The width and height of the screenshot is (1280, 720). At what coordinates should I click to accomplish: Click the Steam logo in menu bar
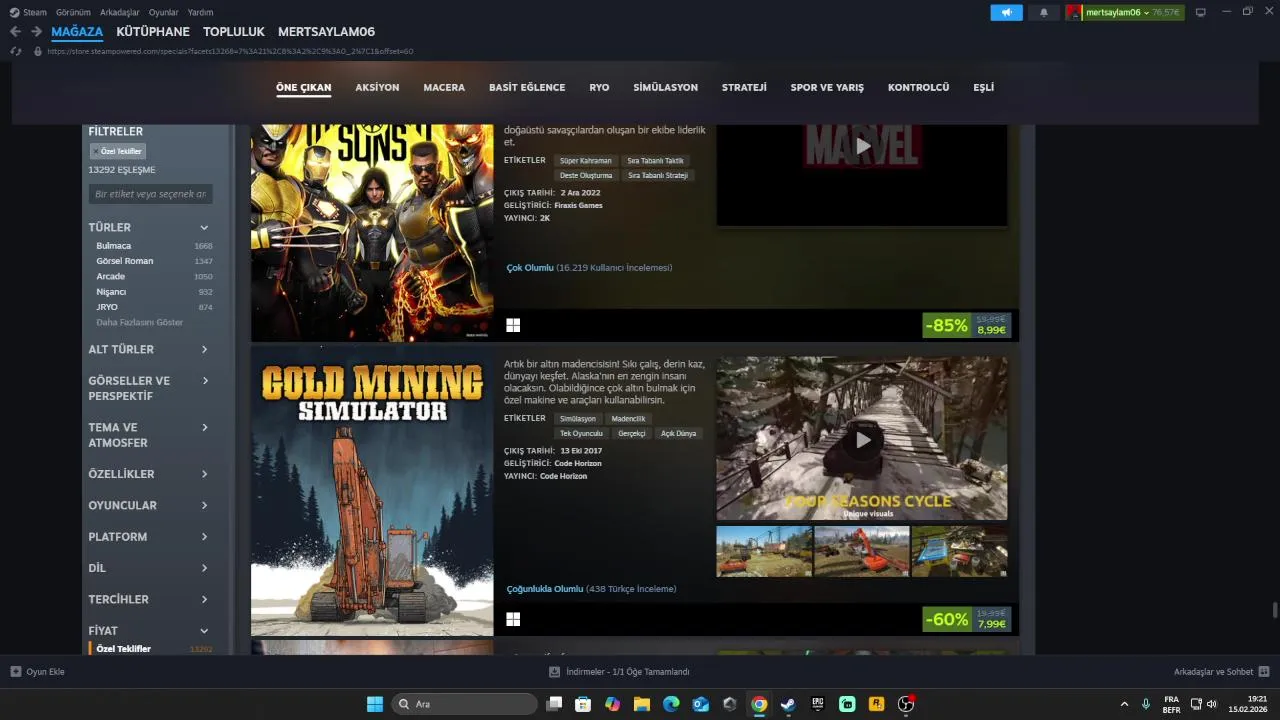(x=14, y=12)
